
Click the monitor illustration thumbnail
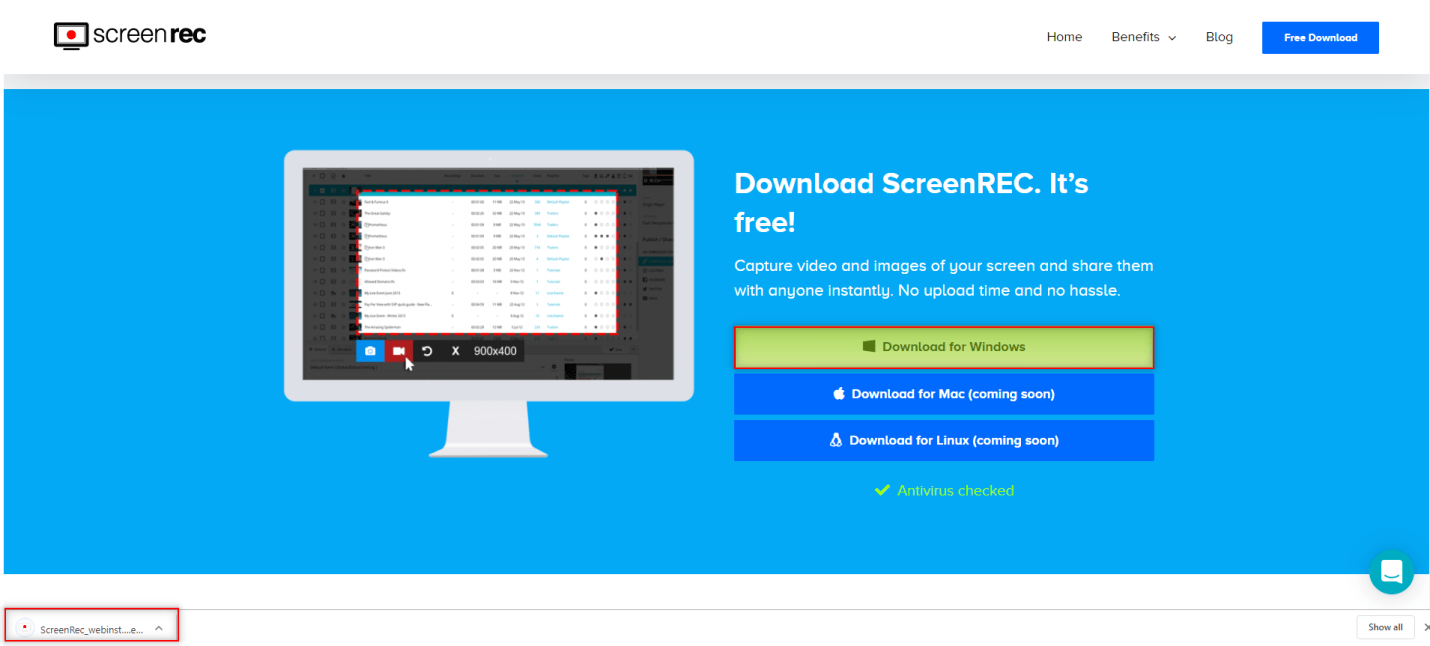[x=489, y=303]
